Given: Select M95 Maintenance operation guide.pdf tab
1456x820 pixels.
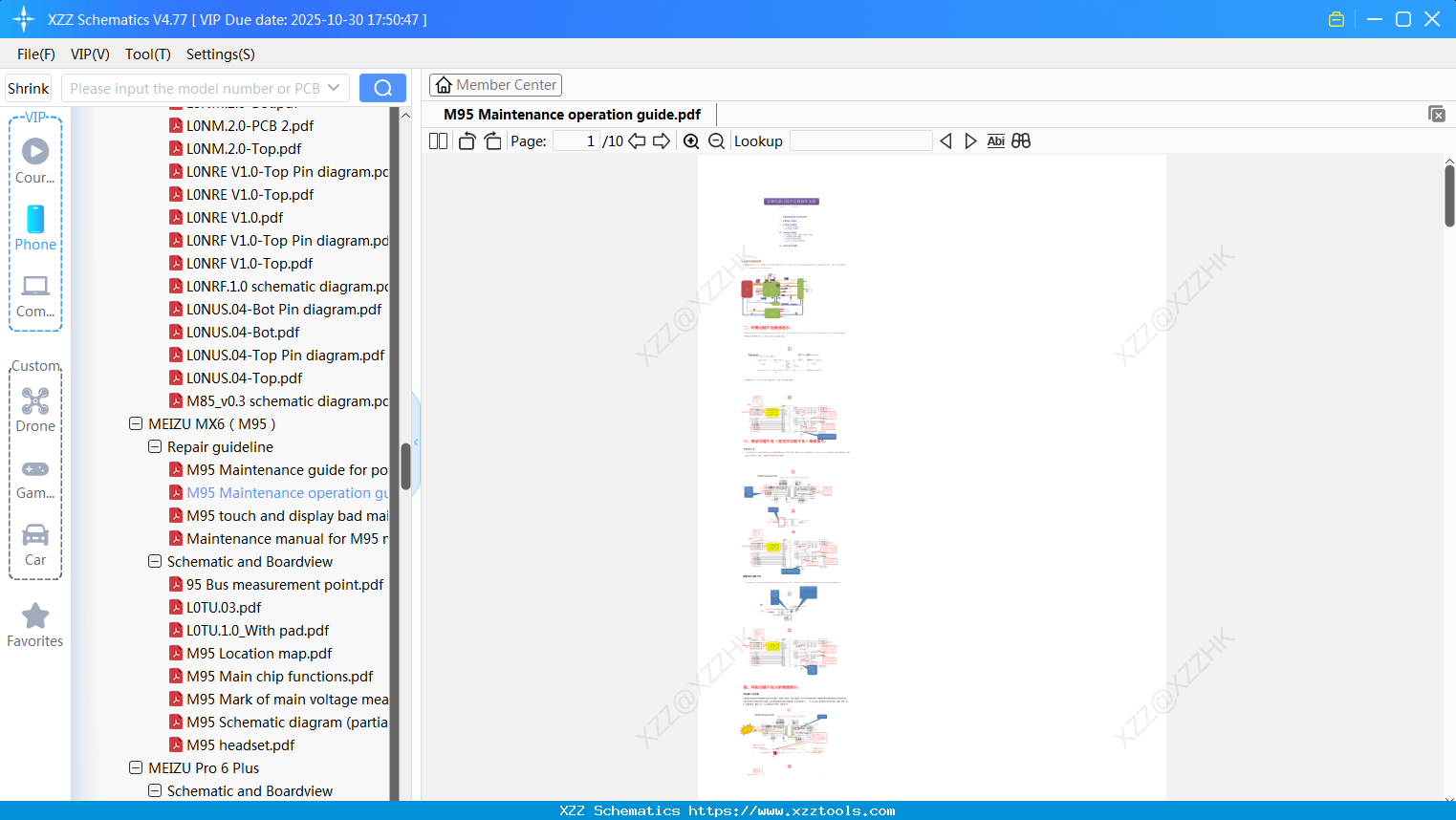Looking at the screenshot, I should [572, 114].
